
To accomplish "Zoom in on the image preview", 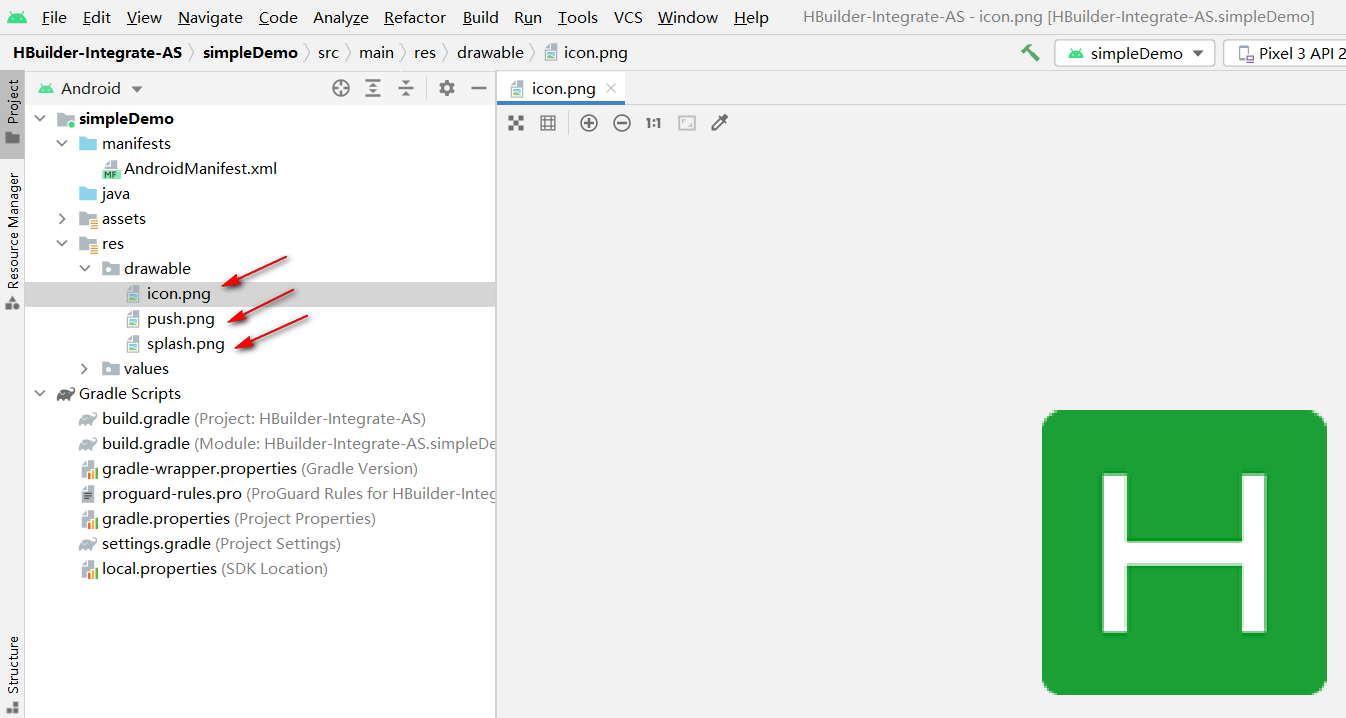I will [589, 123].
